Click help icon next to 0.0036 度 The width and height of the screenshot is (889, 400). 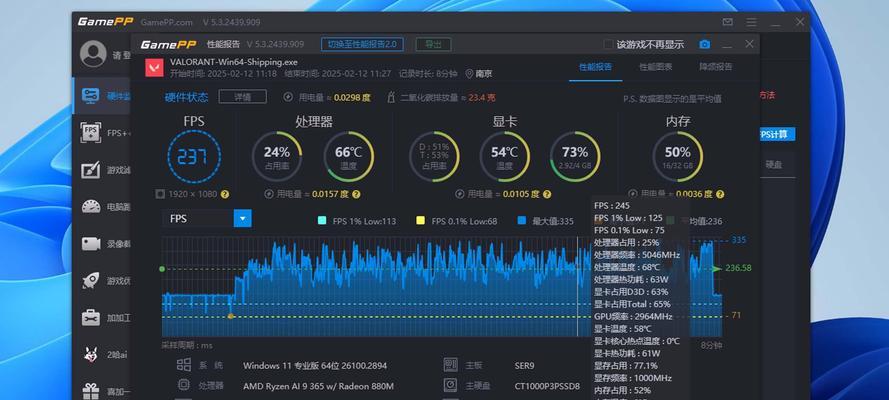pos(720,194)
